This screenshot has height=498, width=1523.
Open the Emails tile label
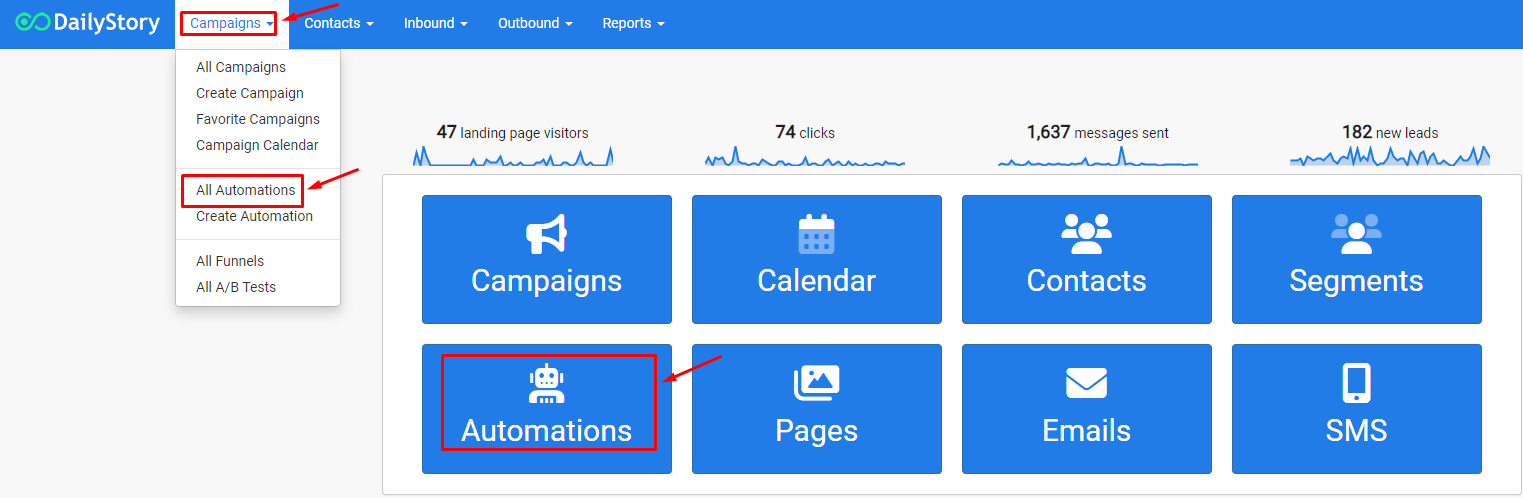(1086, 431)
